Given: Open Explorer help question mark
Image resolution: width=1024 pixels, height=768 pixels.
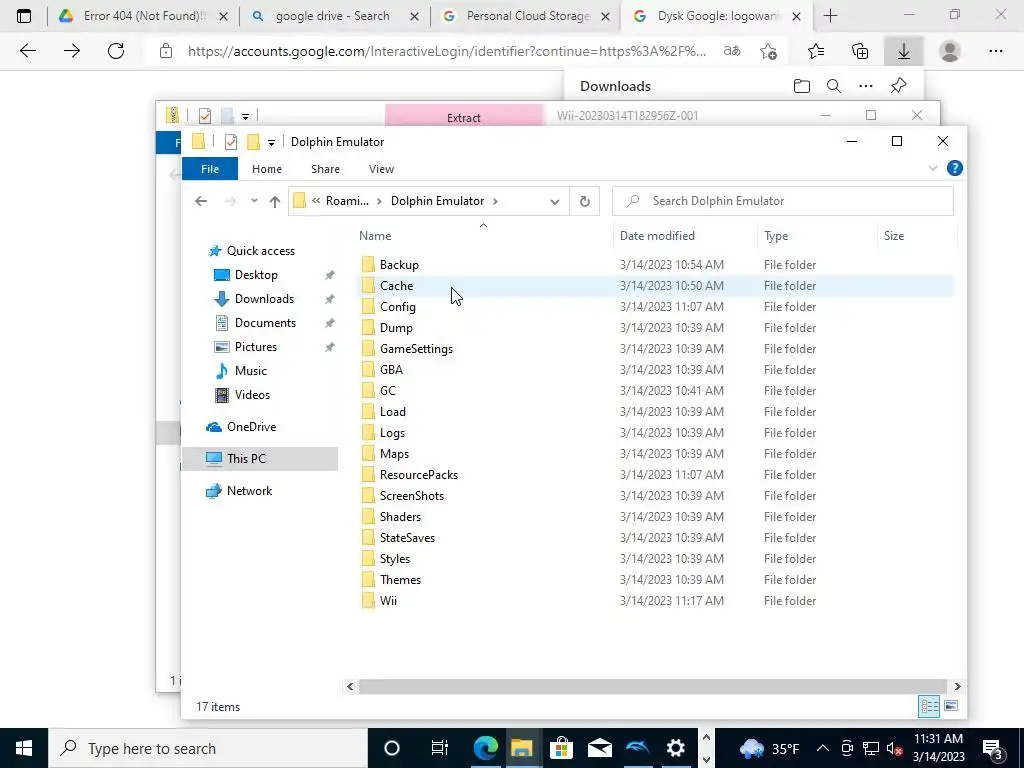Looking at the screenshot, I should (954, 168).
